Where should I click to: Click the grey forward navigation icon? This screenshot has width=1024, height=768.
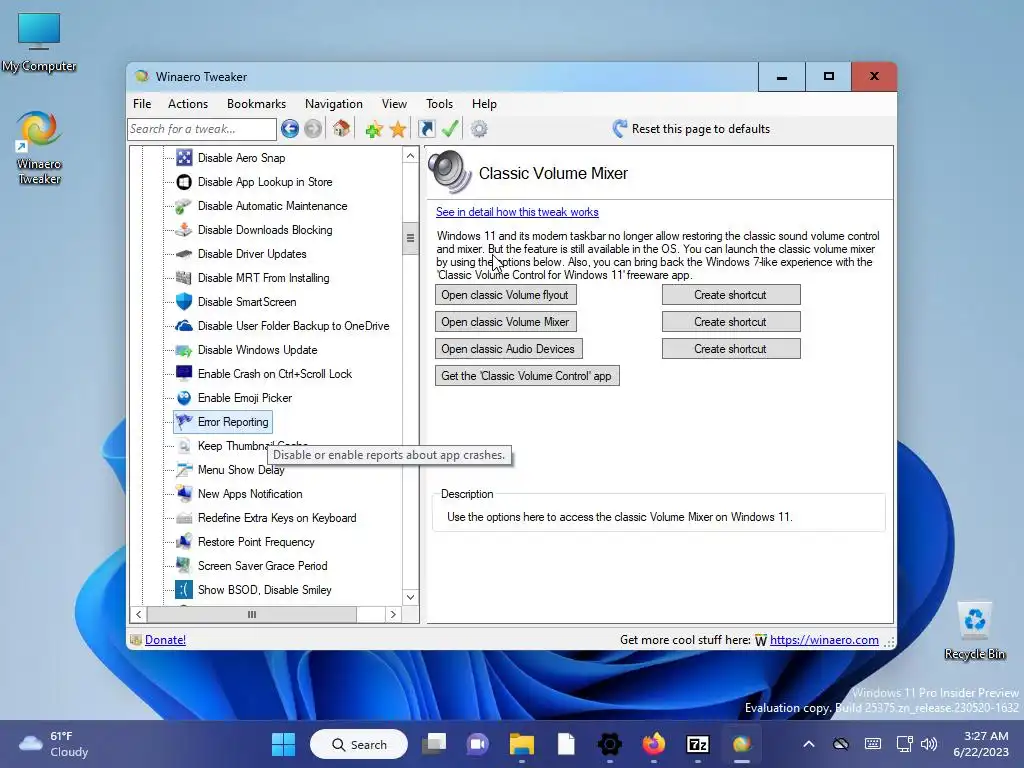[313, 129]
